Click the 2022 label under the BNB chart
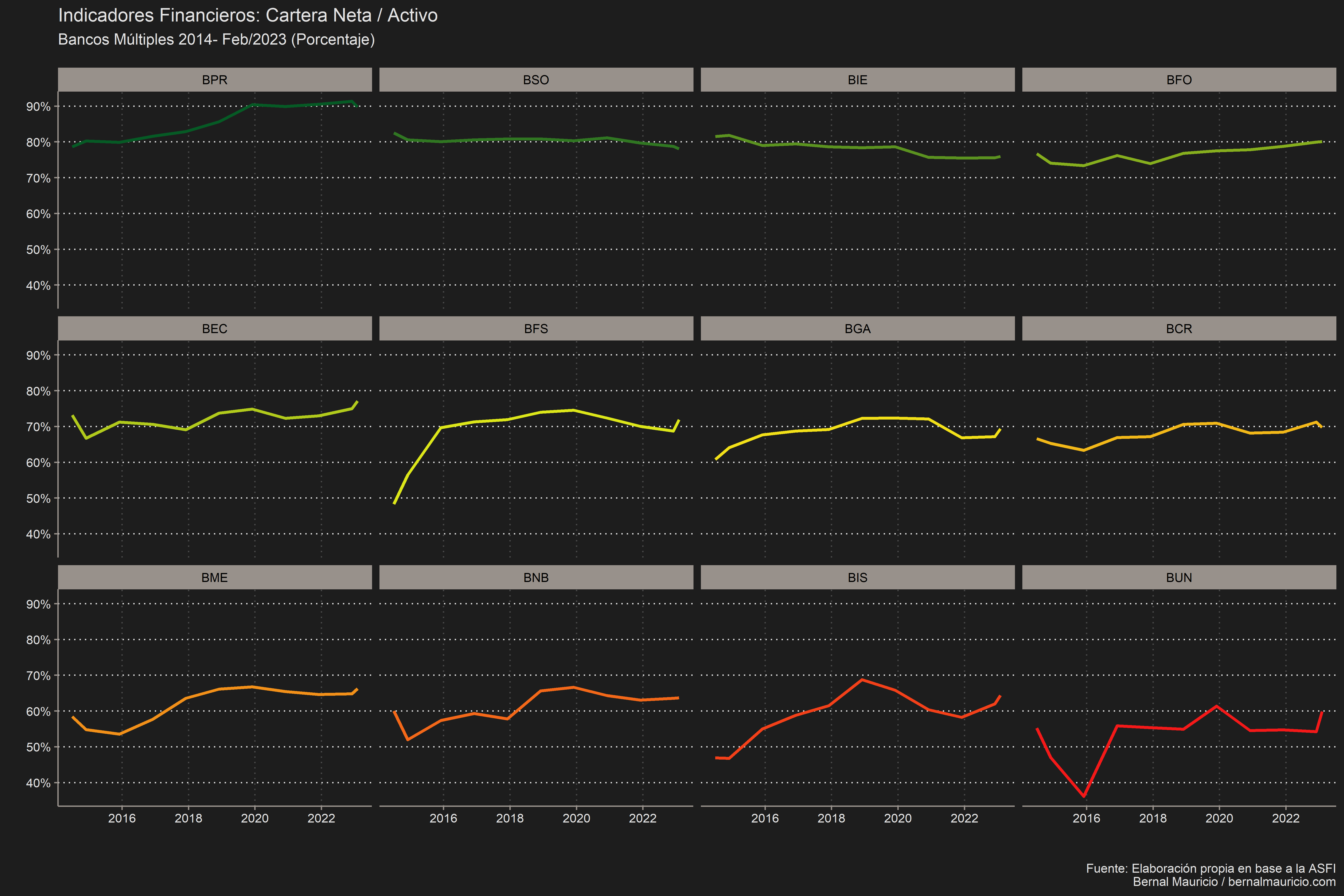 tap(643, 818)
